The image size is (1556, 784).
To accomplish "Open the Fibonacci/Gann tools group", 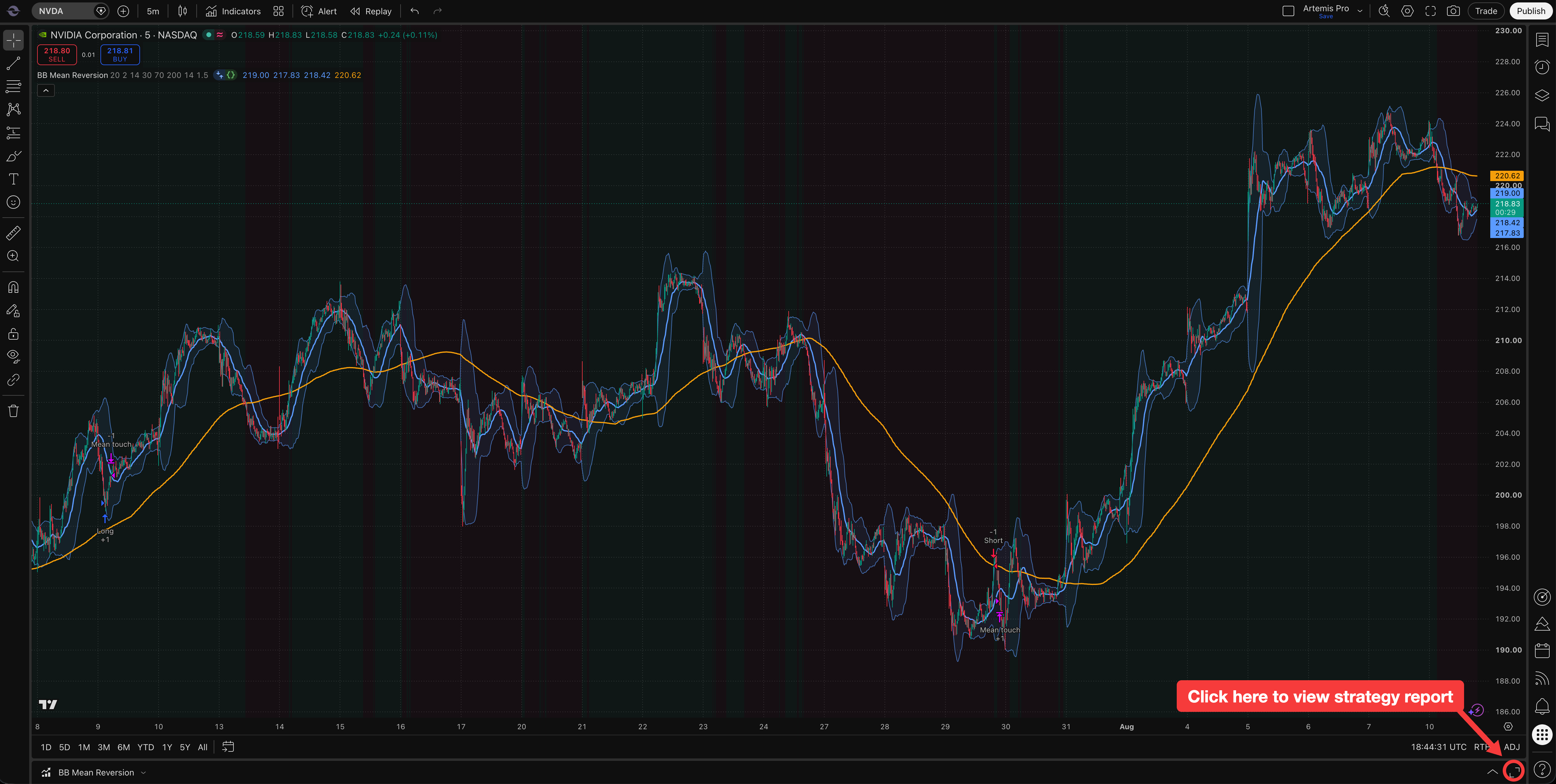I will click(x=13, y=86).
